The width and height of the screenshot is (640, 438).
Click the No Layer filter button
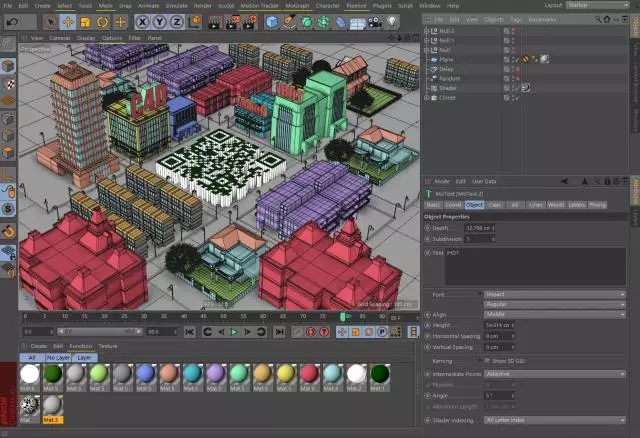[x=57, y=357]
